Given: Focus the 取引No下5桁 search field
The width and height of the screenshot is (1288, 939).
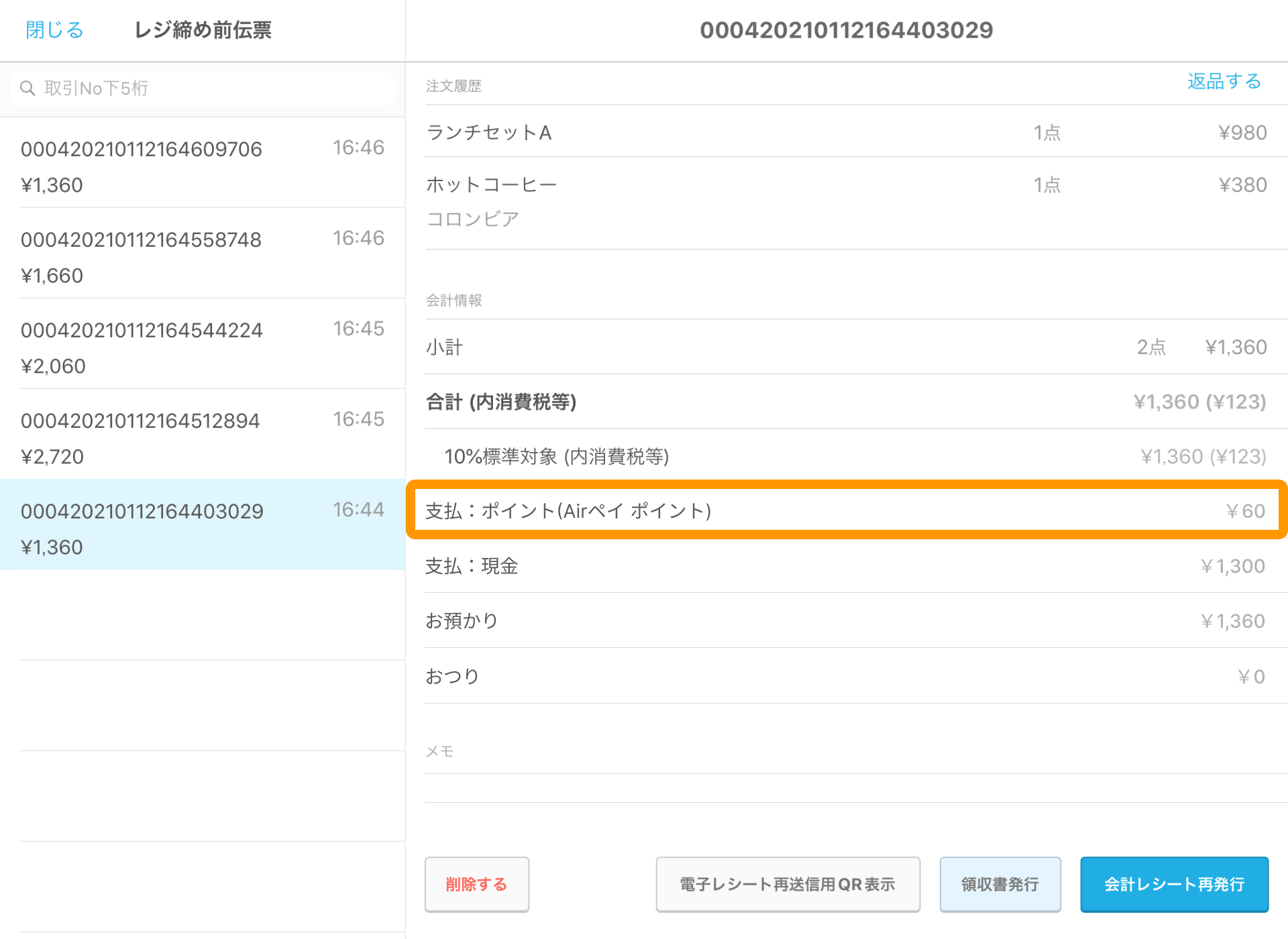Looking at the screenshot, I should coord(202,88).
